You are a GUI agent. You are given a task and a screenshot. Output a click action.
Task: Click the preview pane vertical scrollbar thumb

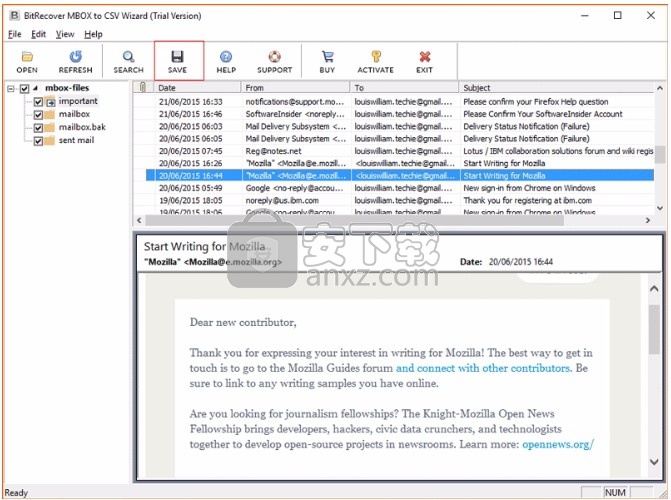click(654, 329)
